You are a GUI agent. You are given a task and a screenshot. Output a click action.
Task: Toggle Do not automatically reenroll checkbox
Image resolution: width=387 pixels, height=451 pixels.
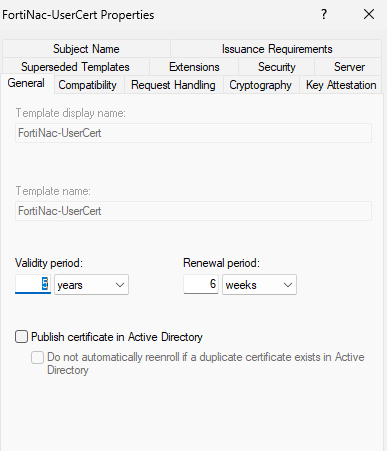pos(37,358)
